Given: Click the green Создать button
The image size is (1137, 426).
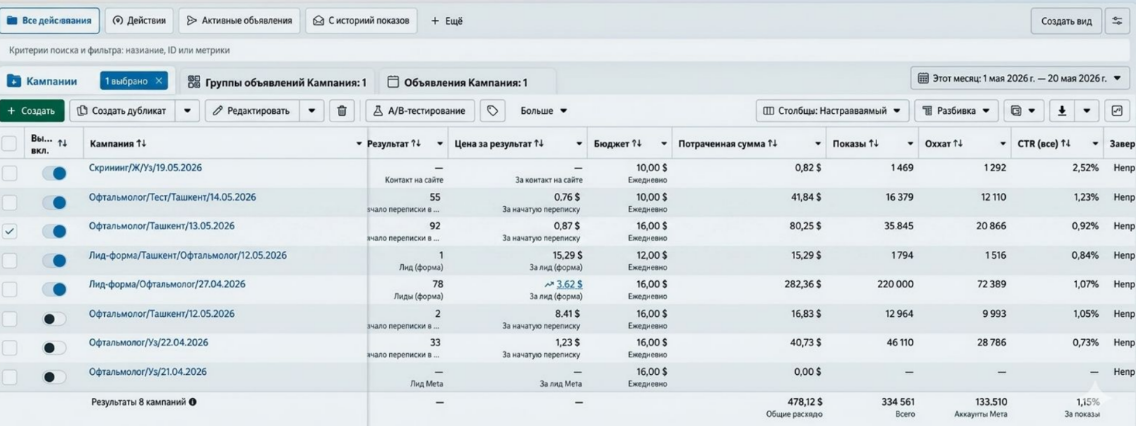Looking at the screenshot, I should 32,111.
